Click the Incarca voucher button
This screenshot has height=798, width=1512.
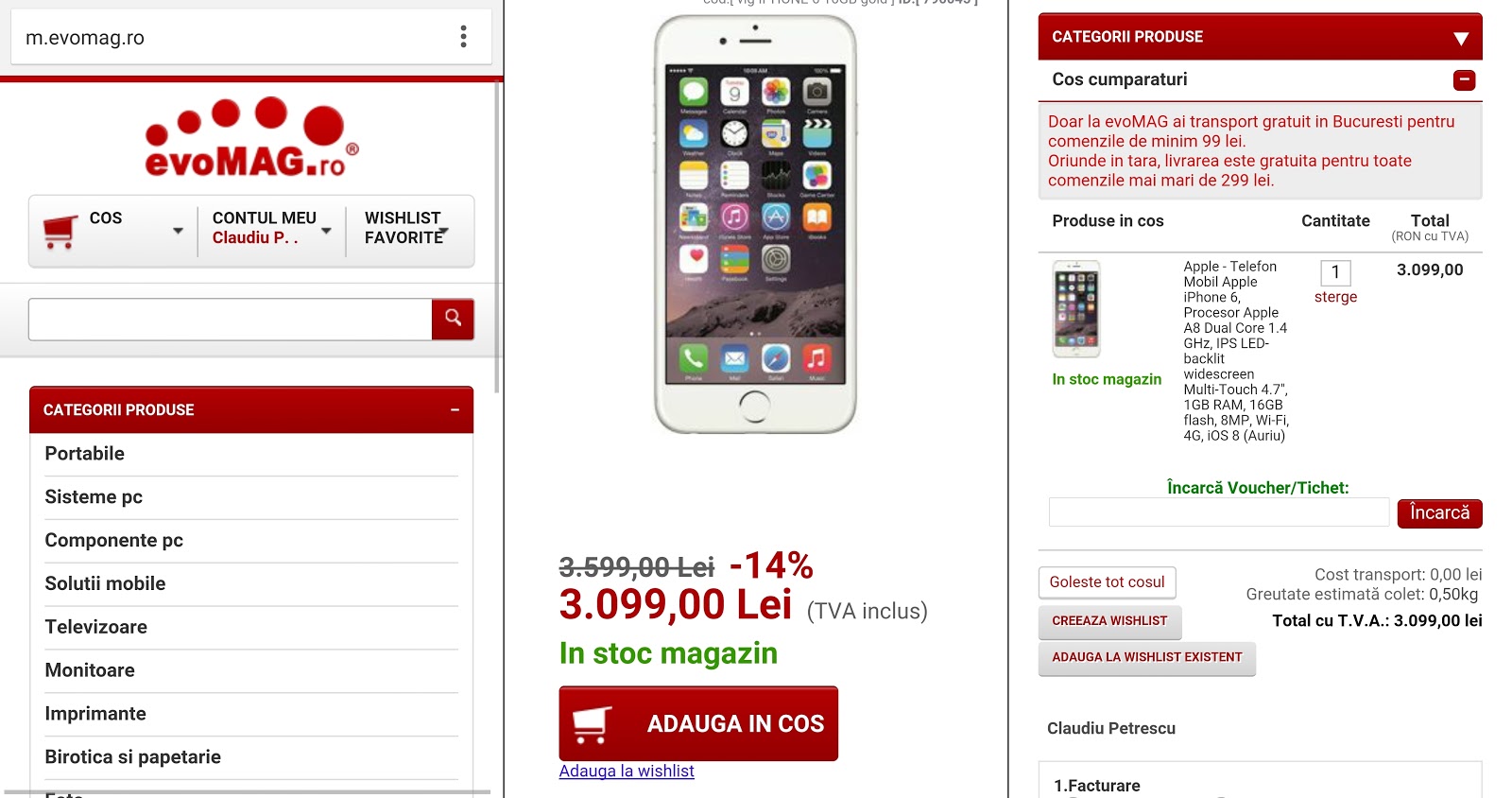1439,513
